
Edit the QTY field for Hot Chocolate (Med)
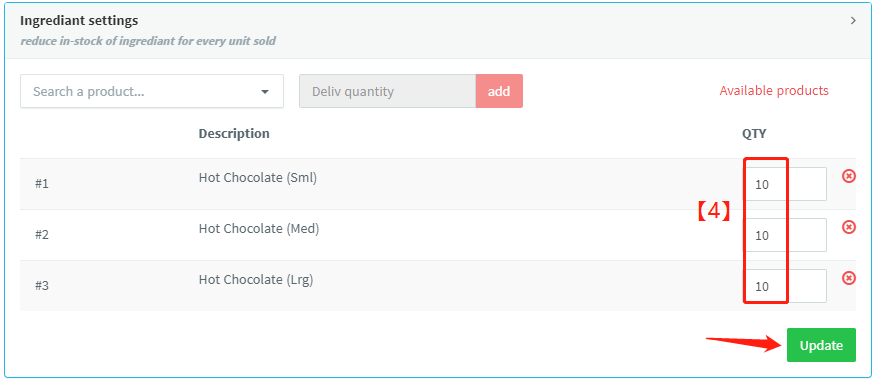786,235
